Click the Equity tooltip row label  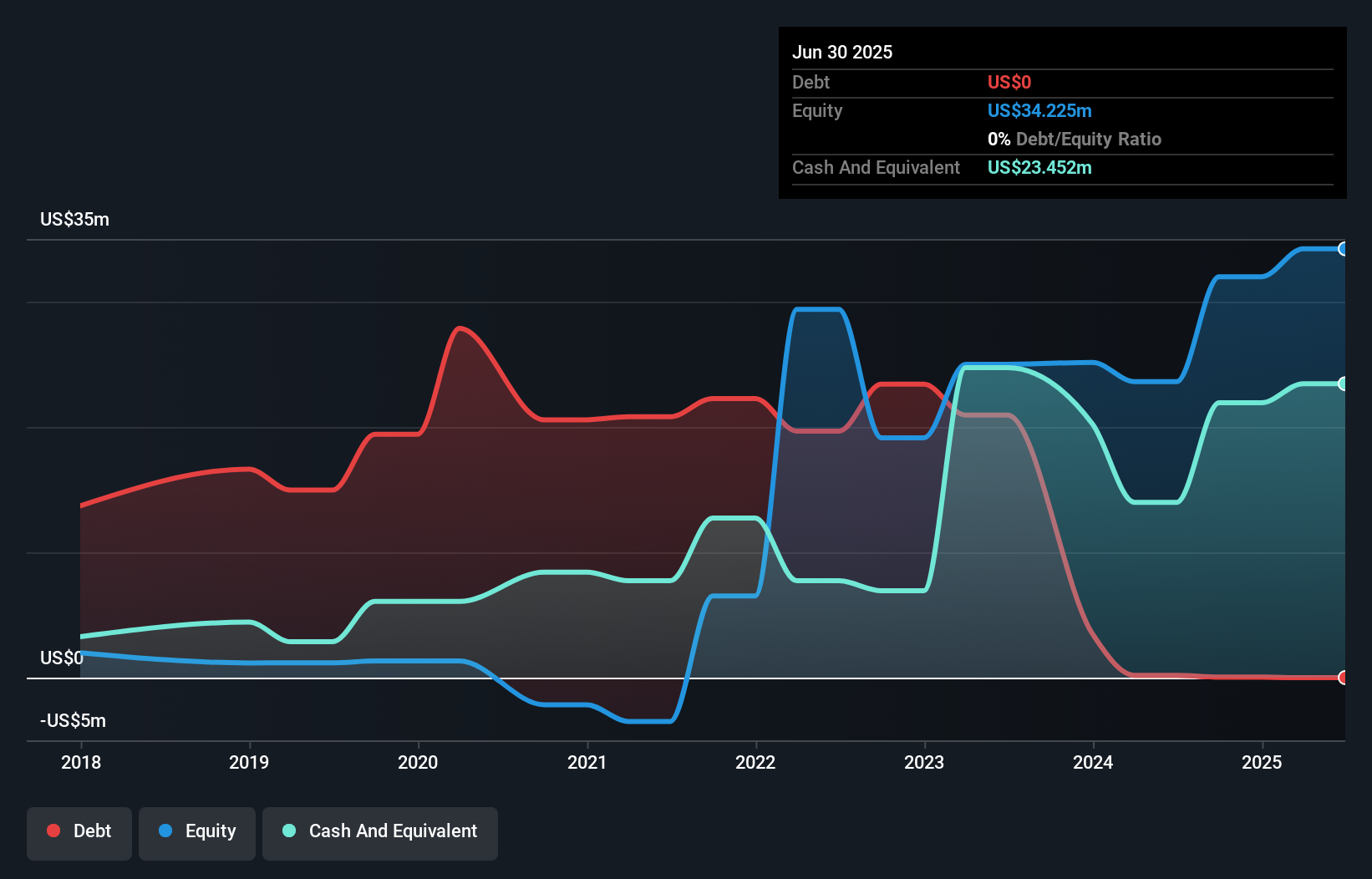817,110
